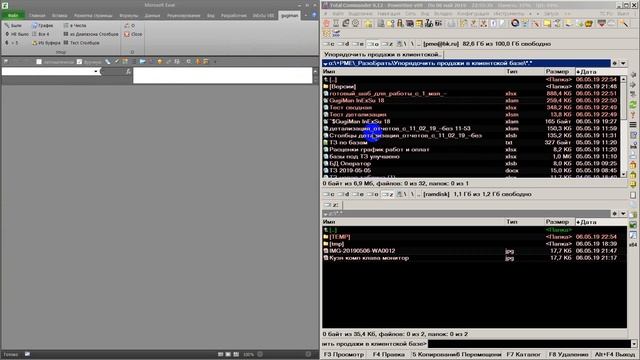
Task: Open the Данные ribbon tab in Excel
Action: pyautogui.click(x=152, y=16)
